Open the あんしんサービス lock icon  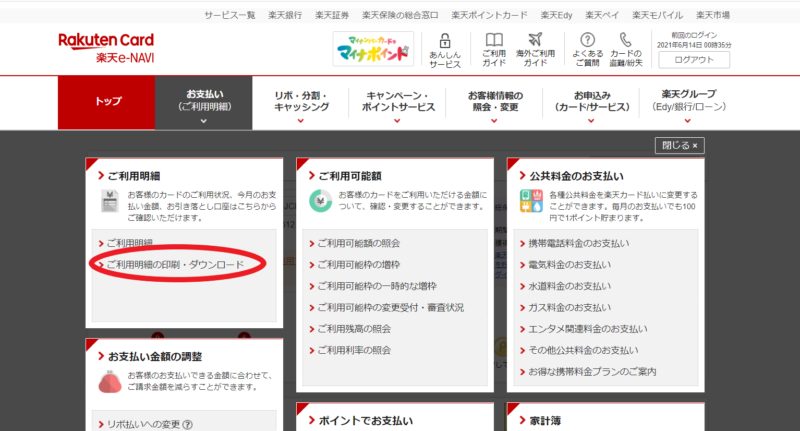click(445, 40)
